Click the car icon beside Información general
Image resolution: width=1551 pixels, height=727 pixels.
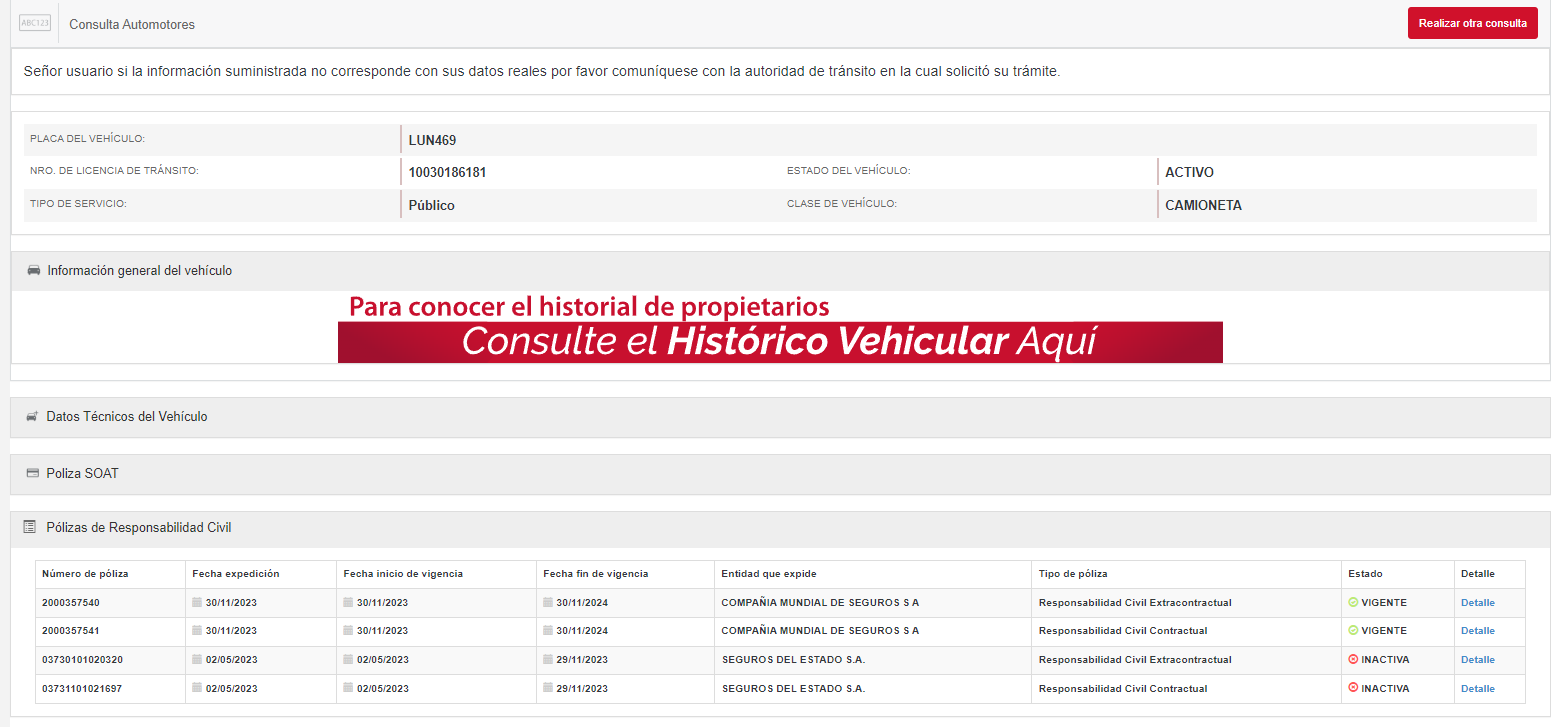34,271
